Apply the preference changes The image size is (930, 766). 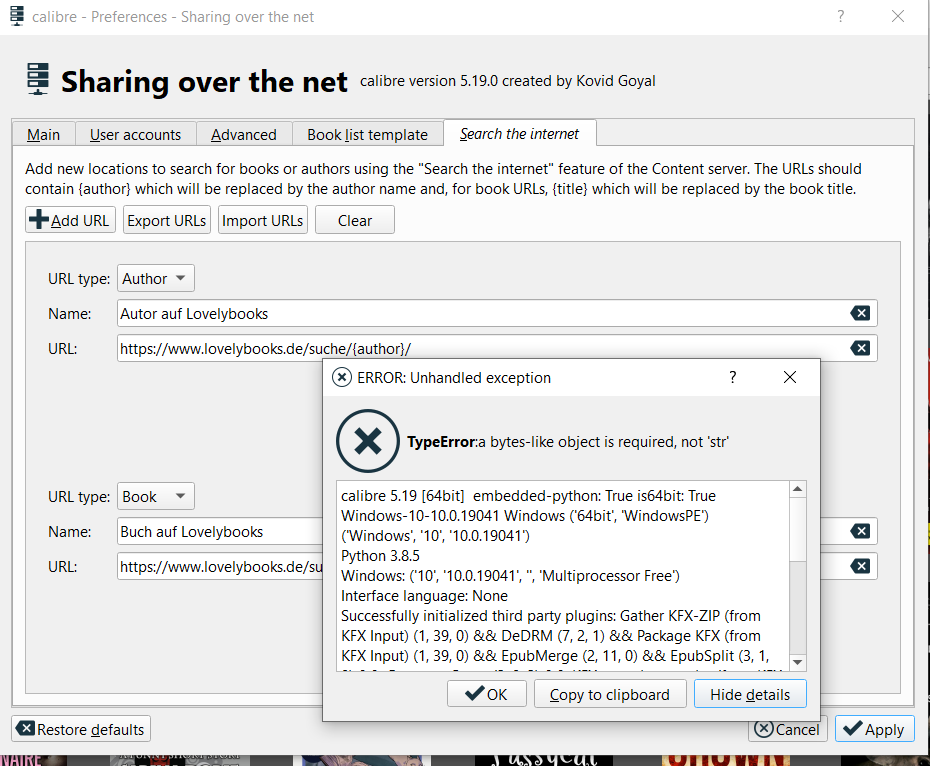coord(875,729)
